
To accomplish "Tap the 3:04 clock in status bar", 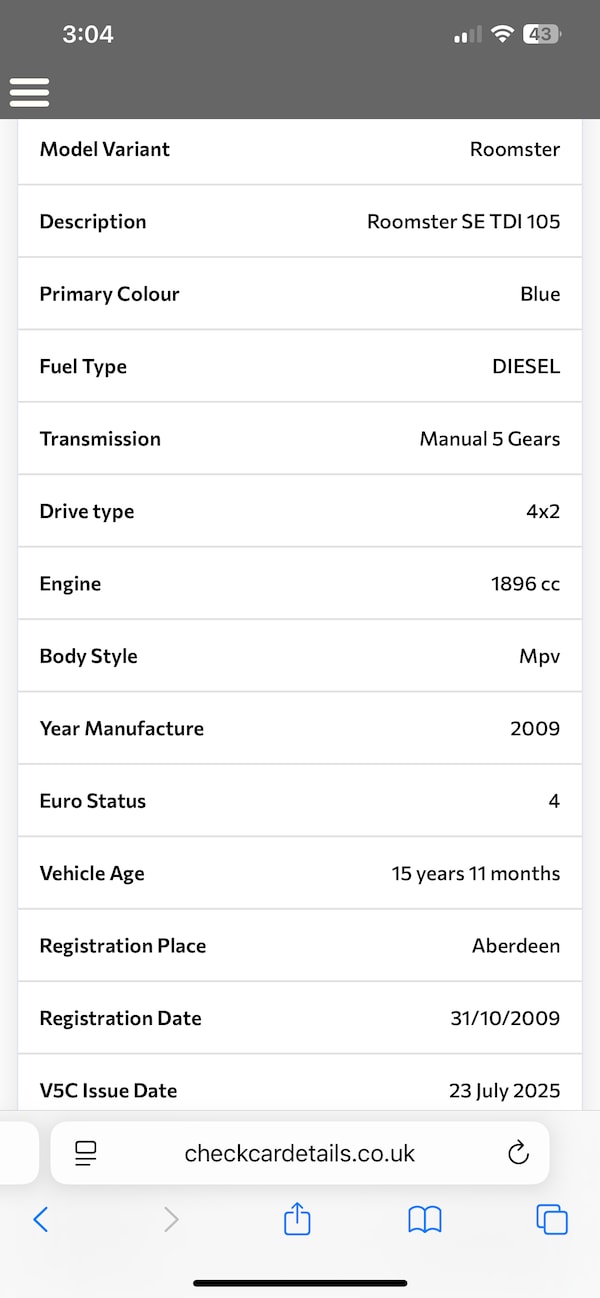I will coord(88,34).
